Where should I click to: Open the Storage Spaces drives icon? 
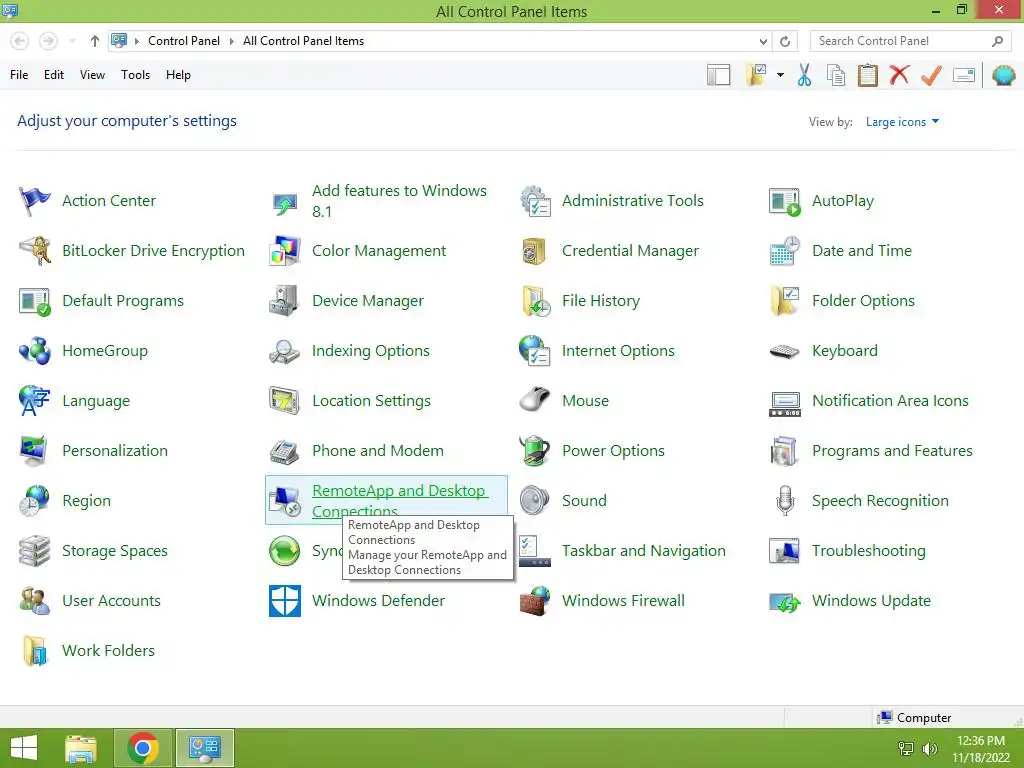click(35, 551)
